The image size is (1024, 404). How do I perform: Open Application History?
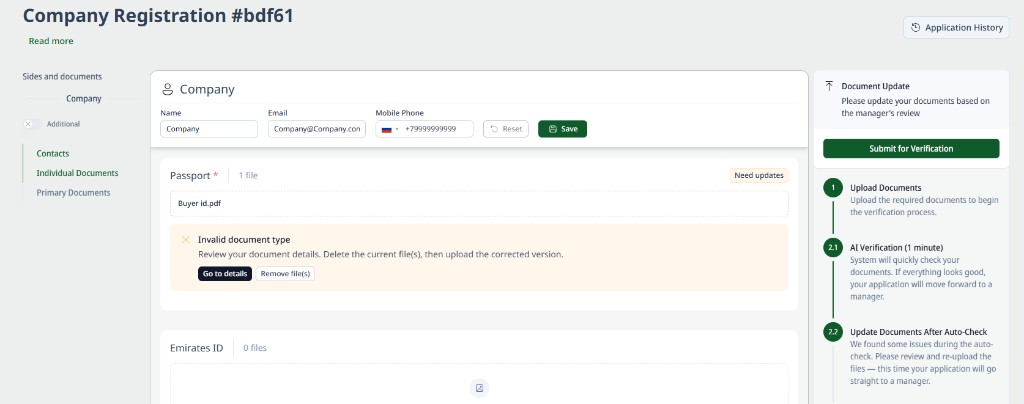pyautogui.click(x=956, y=27)
